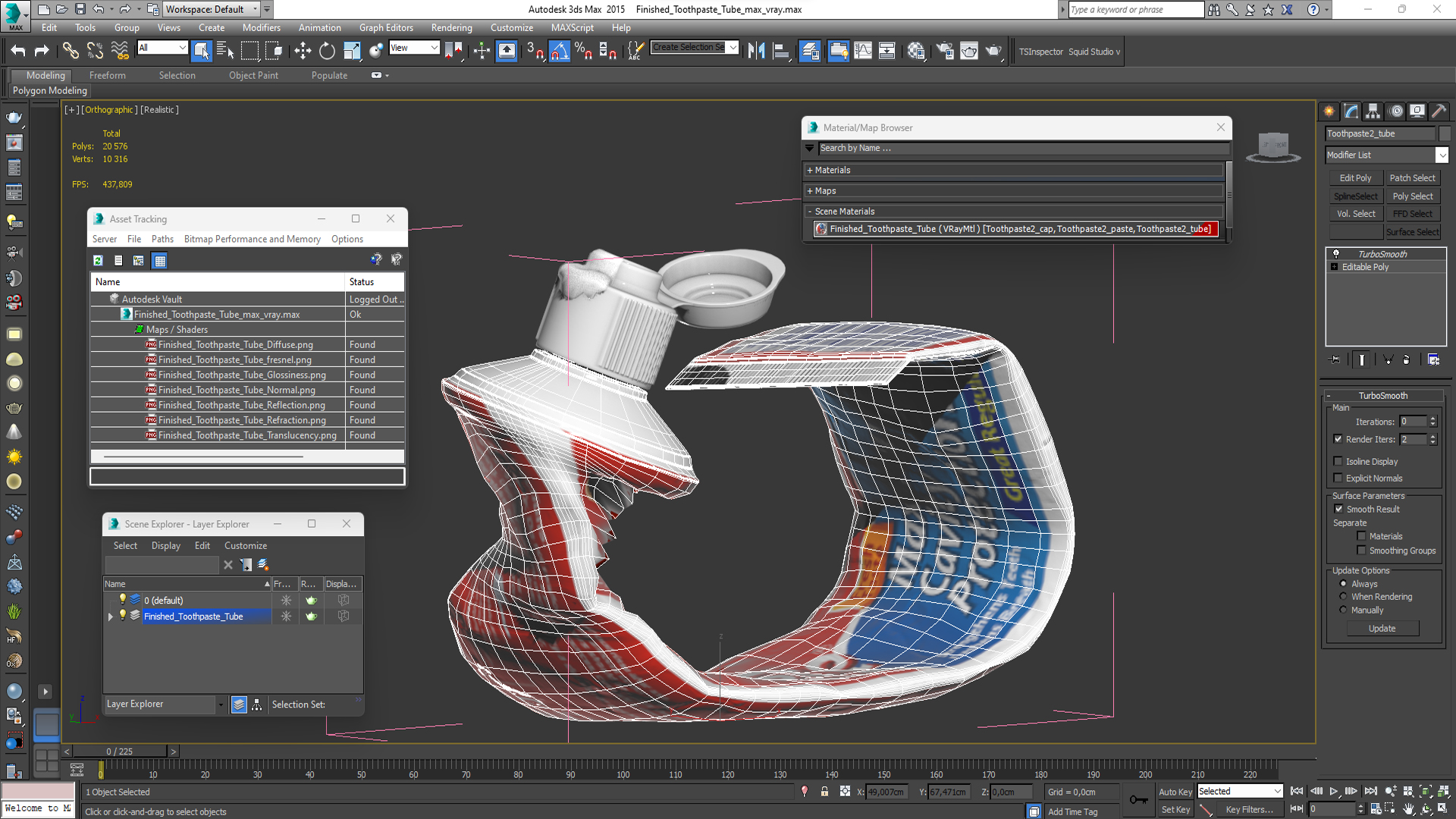Open the Key mode Selected dropdown
This screenshot has width=1456, height=819.
(x=1240, y=791)
